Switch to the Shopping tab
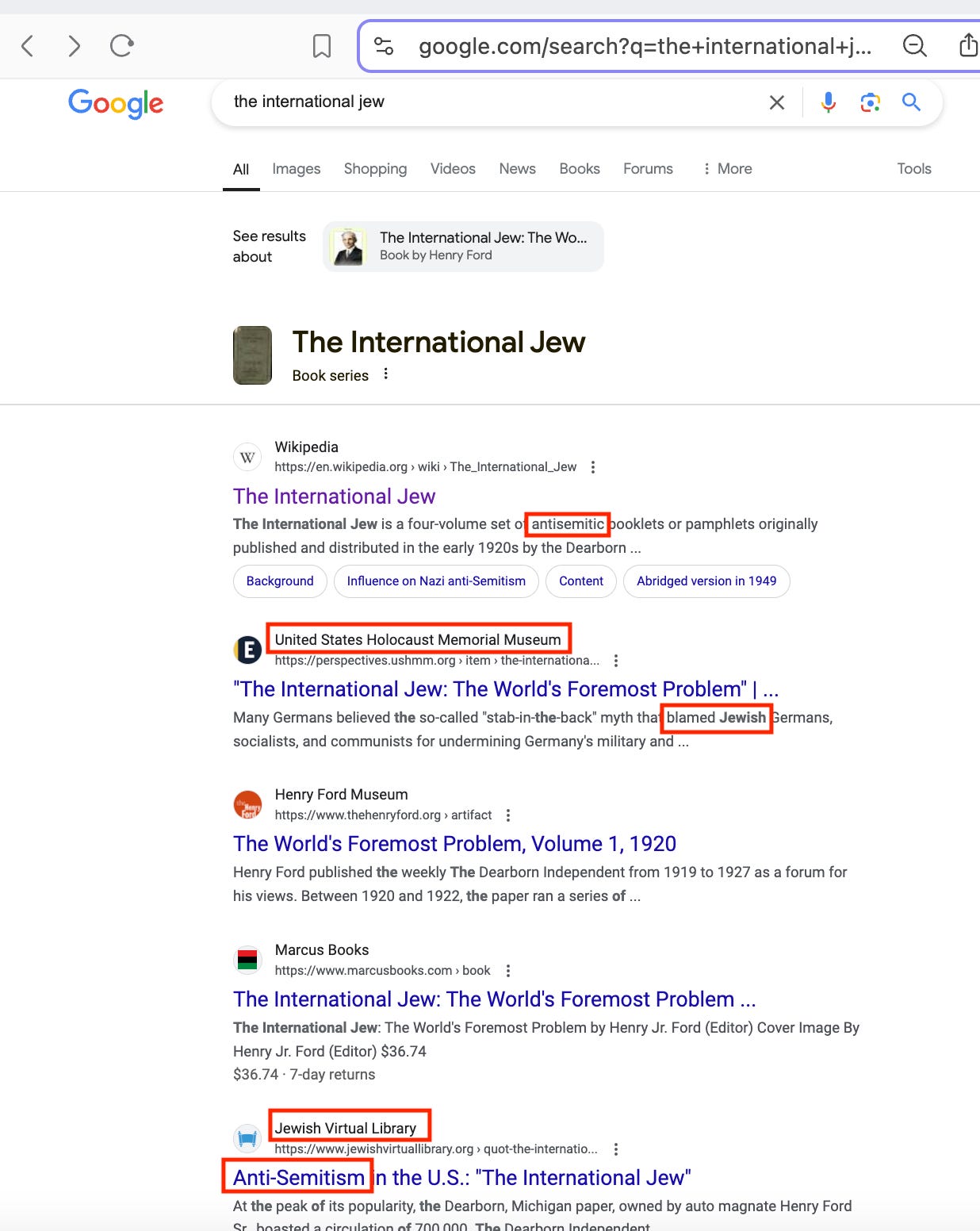Viewport: 980px width, 1231px height. pos(375,169)
